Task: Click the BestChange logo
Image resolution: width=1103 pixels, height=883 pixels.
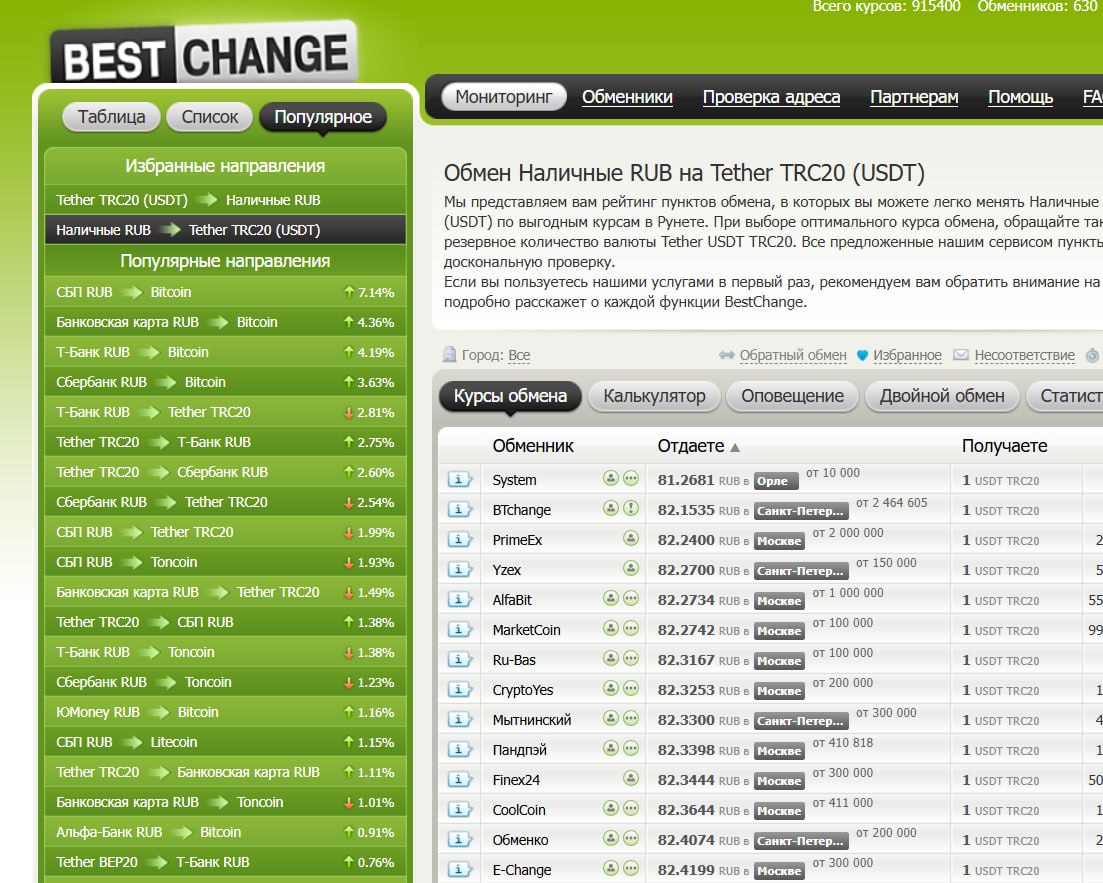Action: tap(204, 53)
